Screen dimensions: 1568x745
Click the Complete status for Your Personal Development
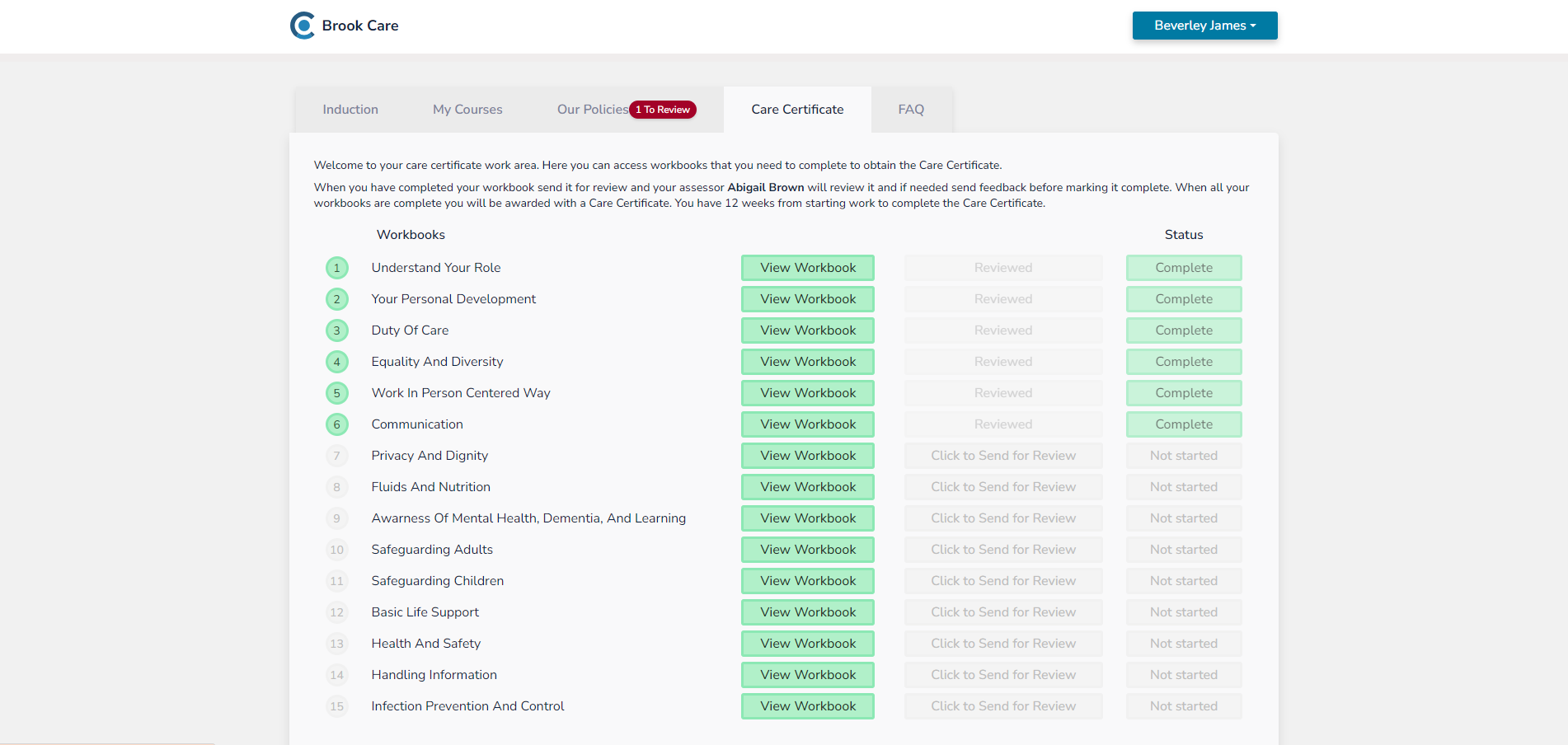[1183, 299]
